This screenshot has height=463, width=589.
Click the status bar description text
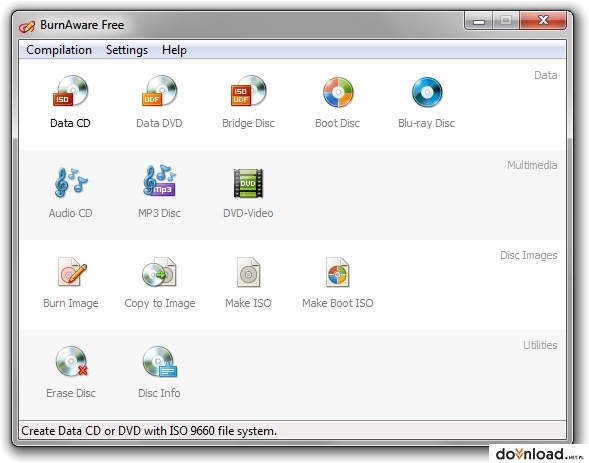(149, 431)
